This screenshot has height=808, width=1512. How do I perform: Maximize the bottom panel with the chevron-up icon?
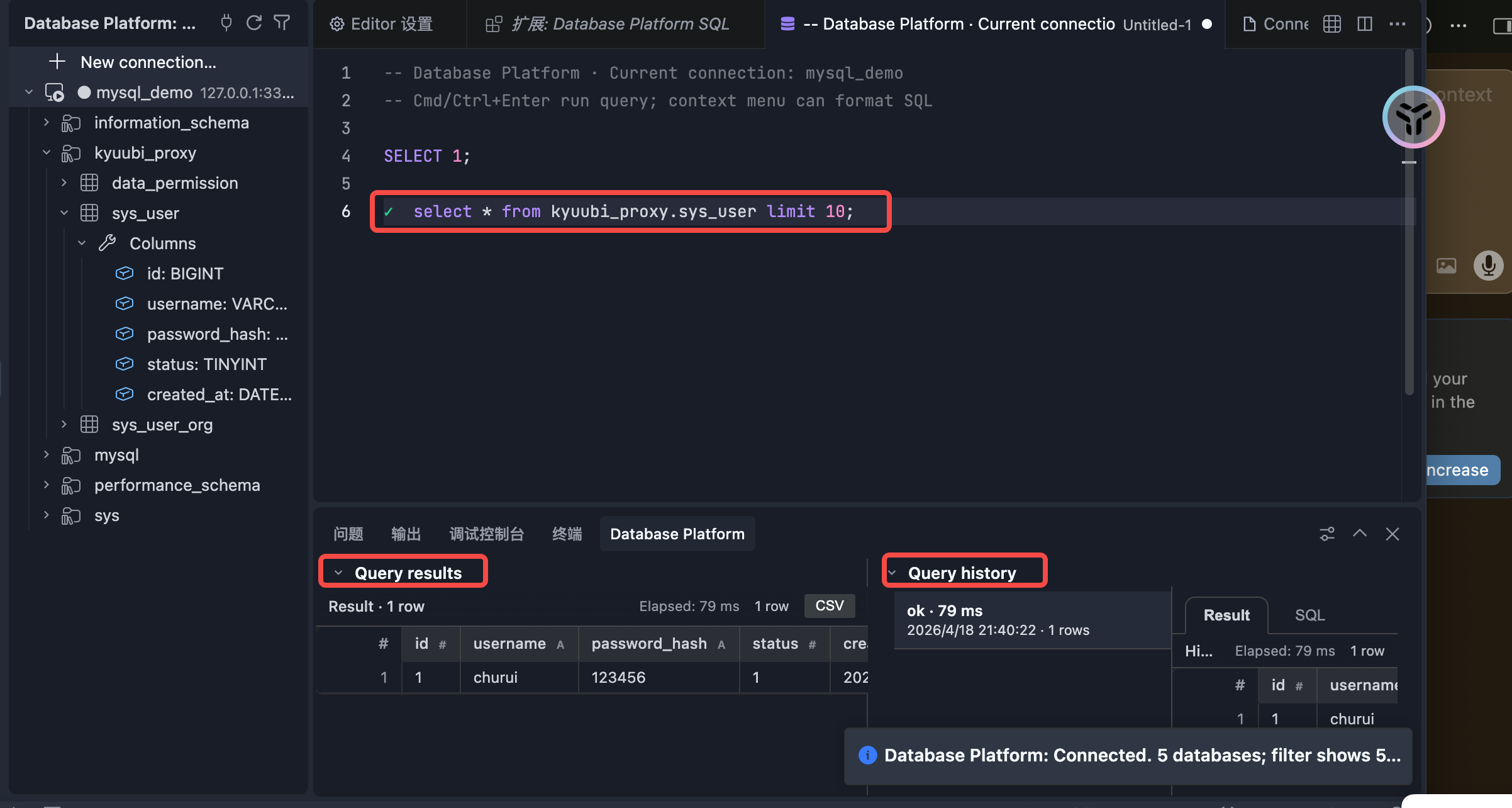pyautogui.click(x=1360, y=534)
